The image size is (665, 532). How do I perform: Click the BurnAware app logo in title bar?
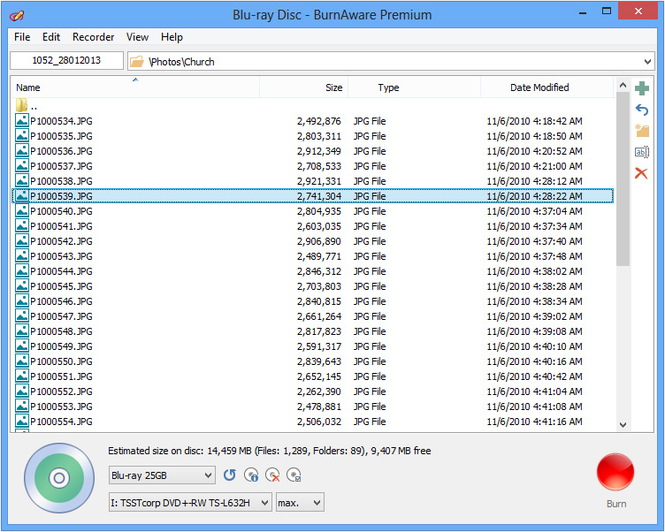point(17,15)
